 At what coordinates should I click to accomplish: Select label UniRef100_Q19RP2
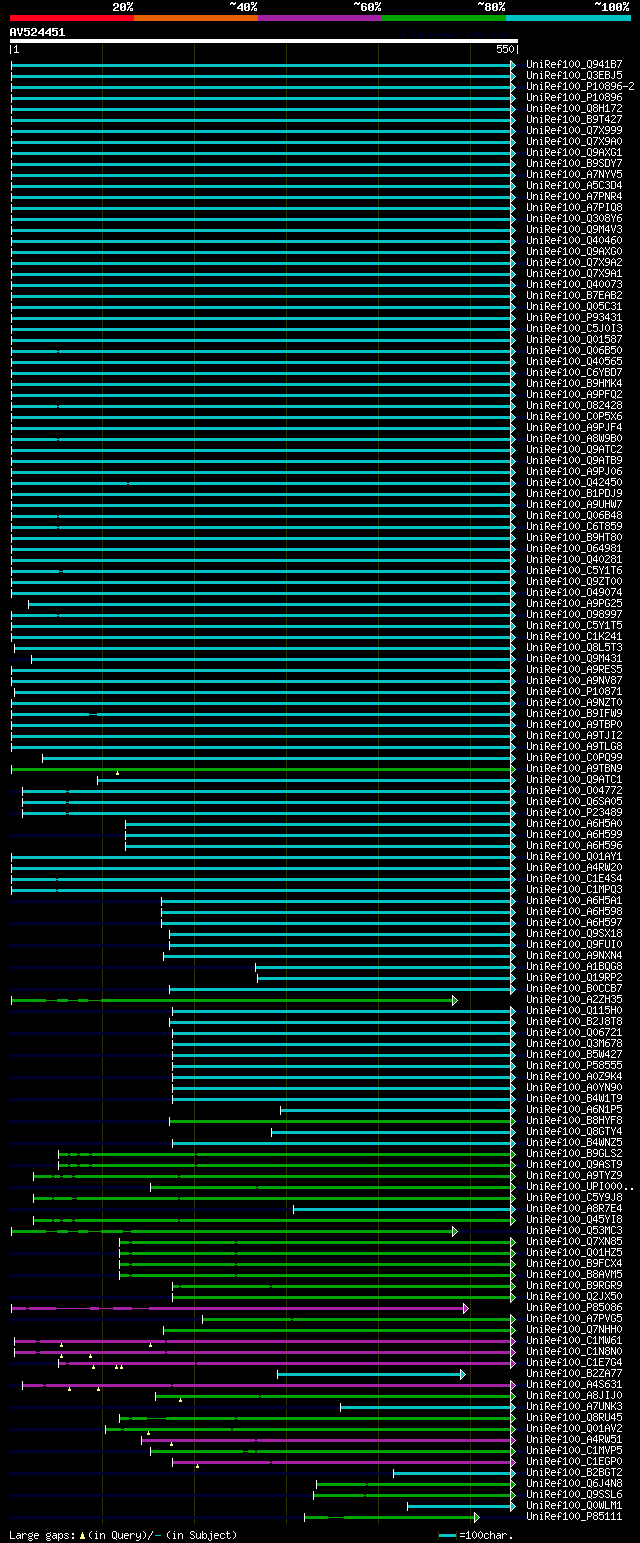click(x=574, y=977)
